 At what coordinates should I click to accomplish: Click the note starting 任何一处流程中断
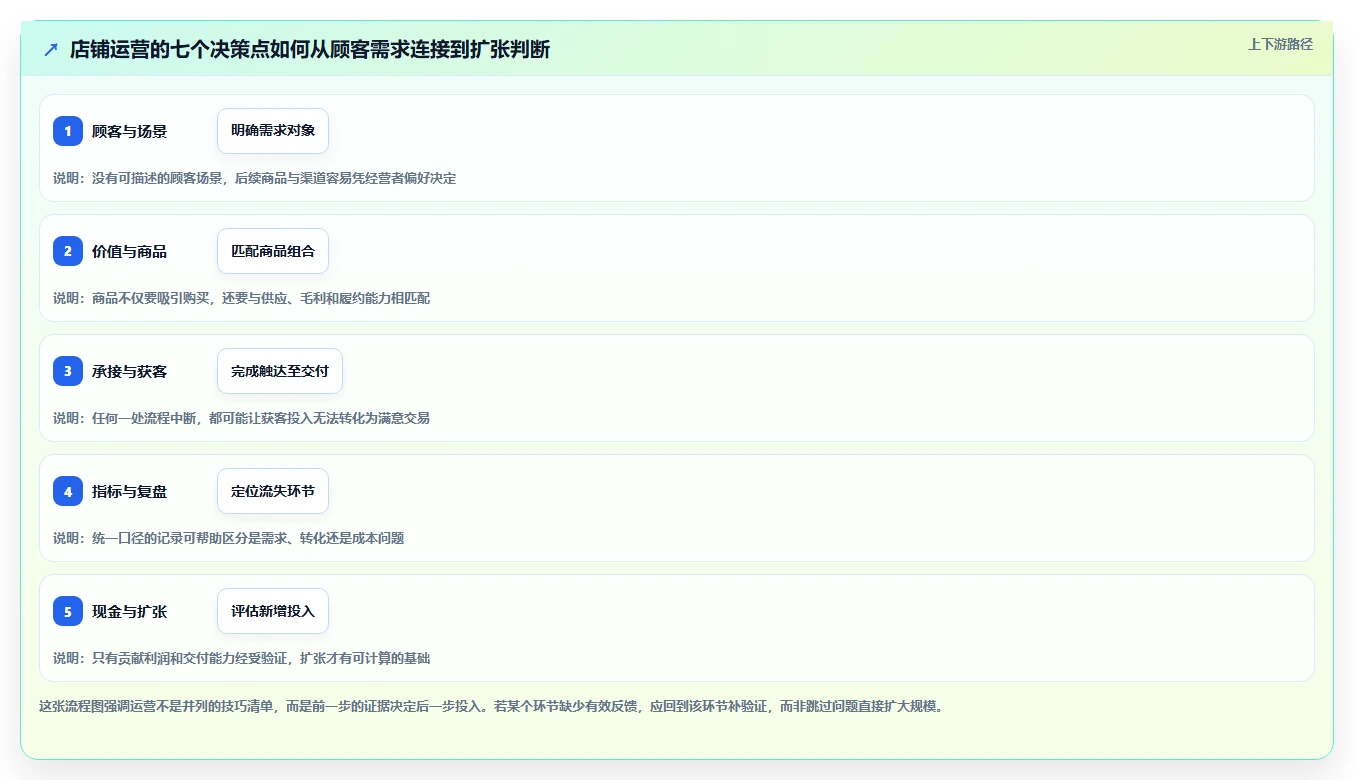point(242,418)
